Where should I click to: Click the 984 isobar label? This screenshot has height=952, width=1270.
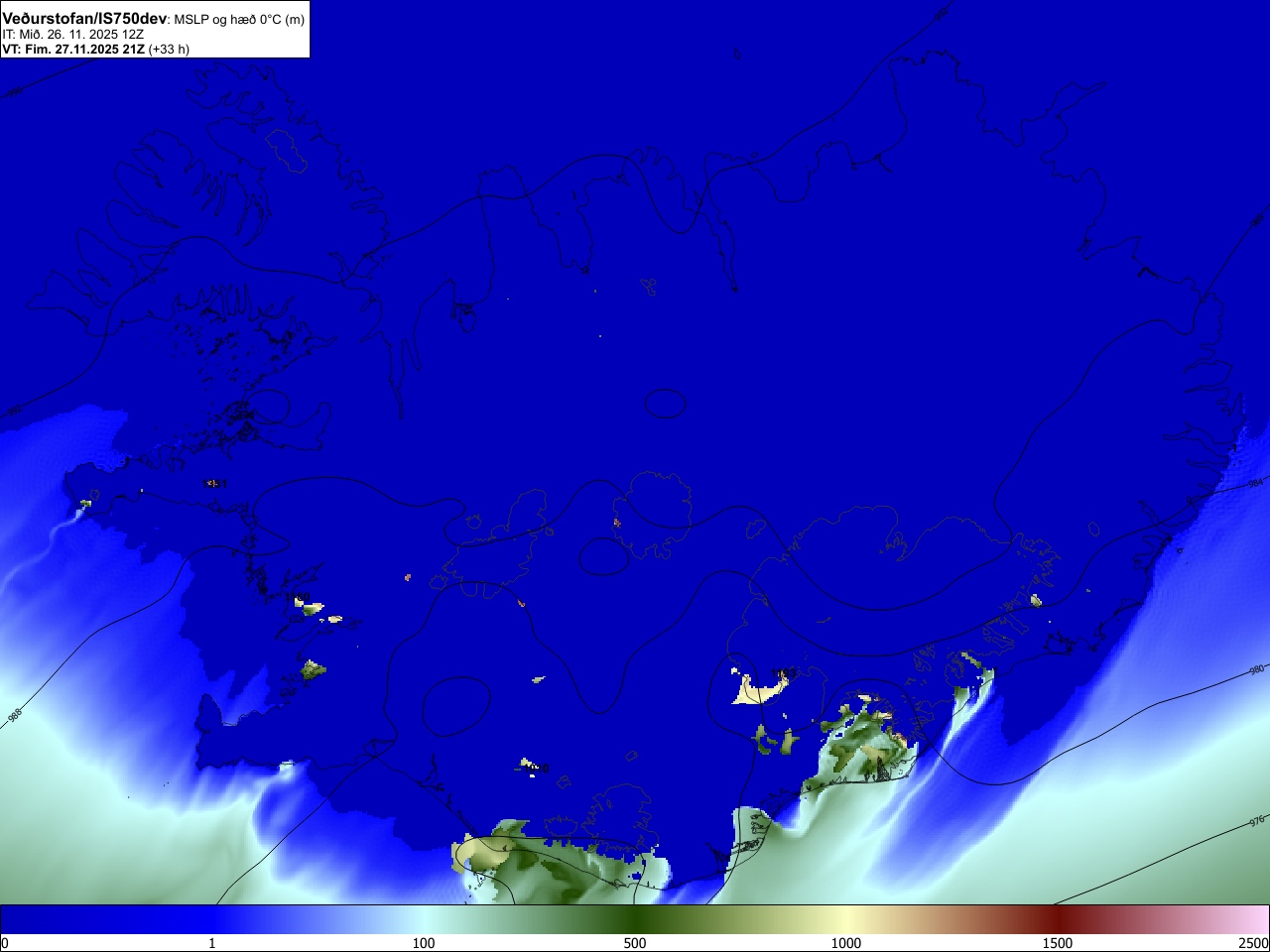click(1255, 483)
